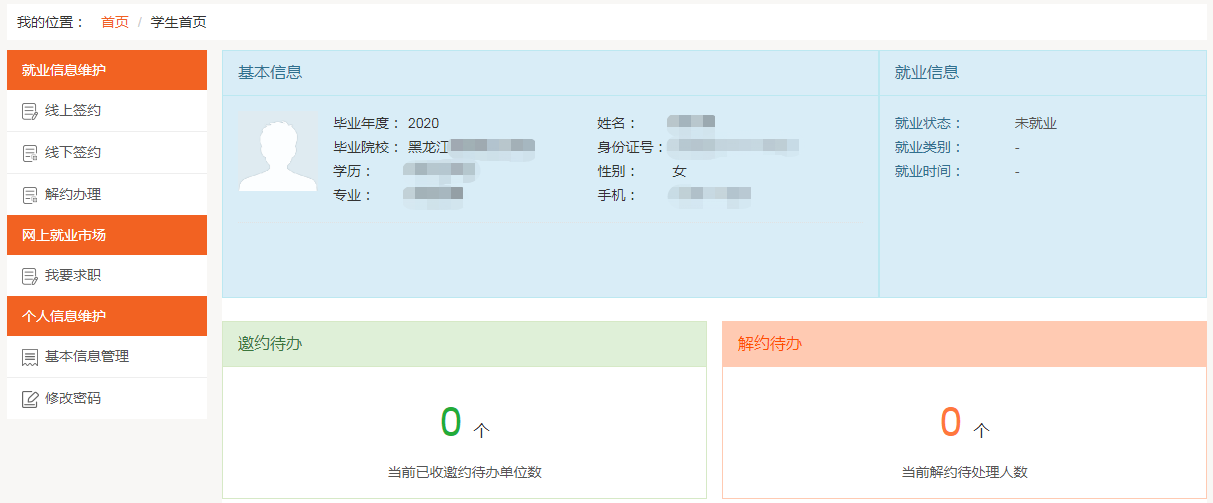1213x503 pixels.
Task: Go to 我要求职 page
Action: pos(73,276)
